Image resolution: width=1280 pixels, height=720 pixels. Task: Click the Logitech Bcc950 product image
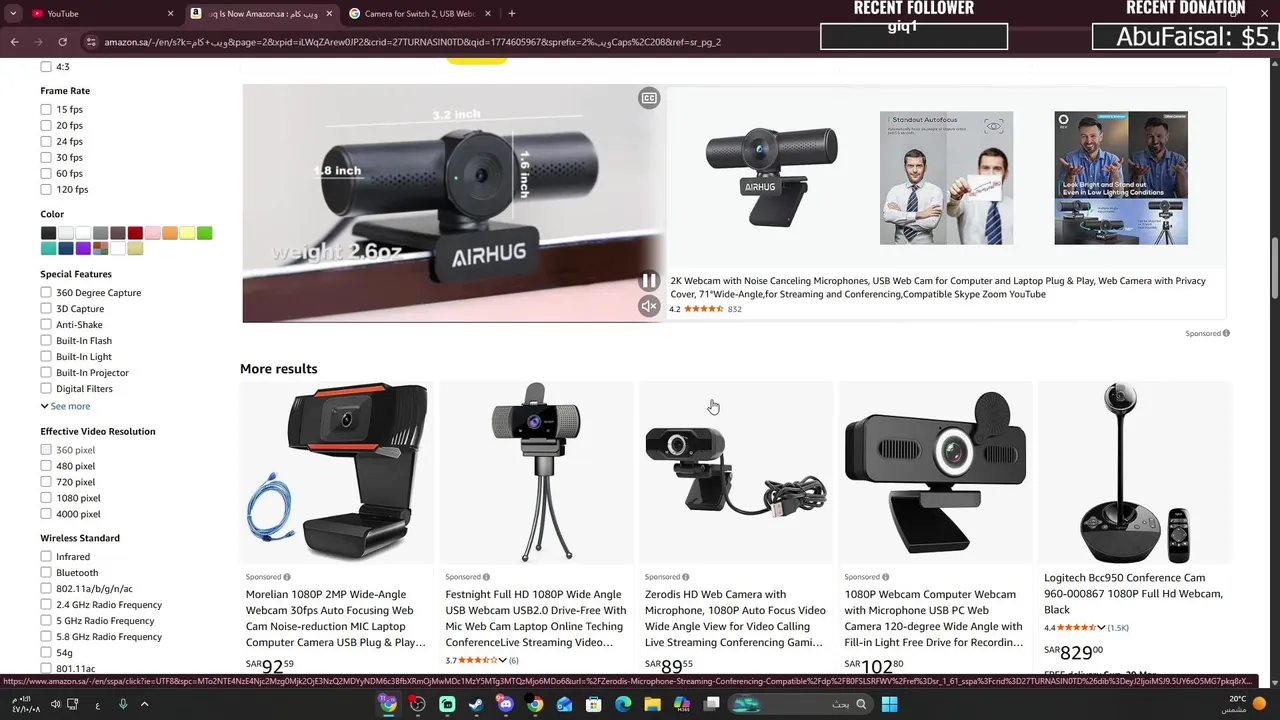1135,472
